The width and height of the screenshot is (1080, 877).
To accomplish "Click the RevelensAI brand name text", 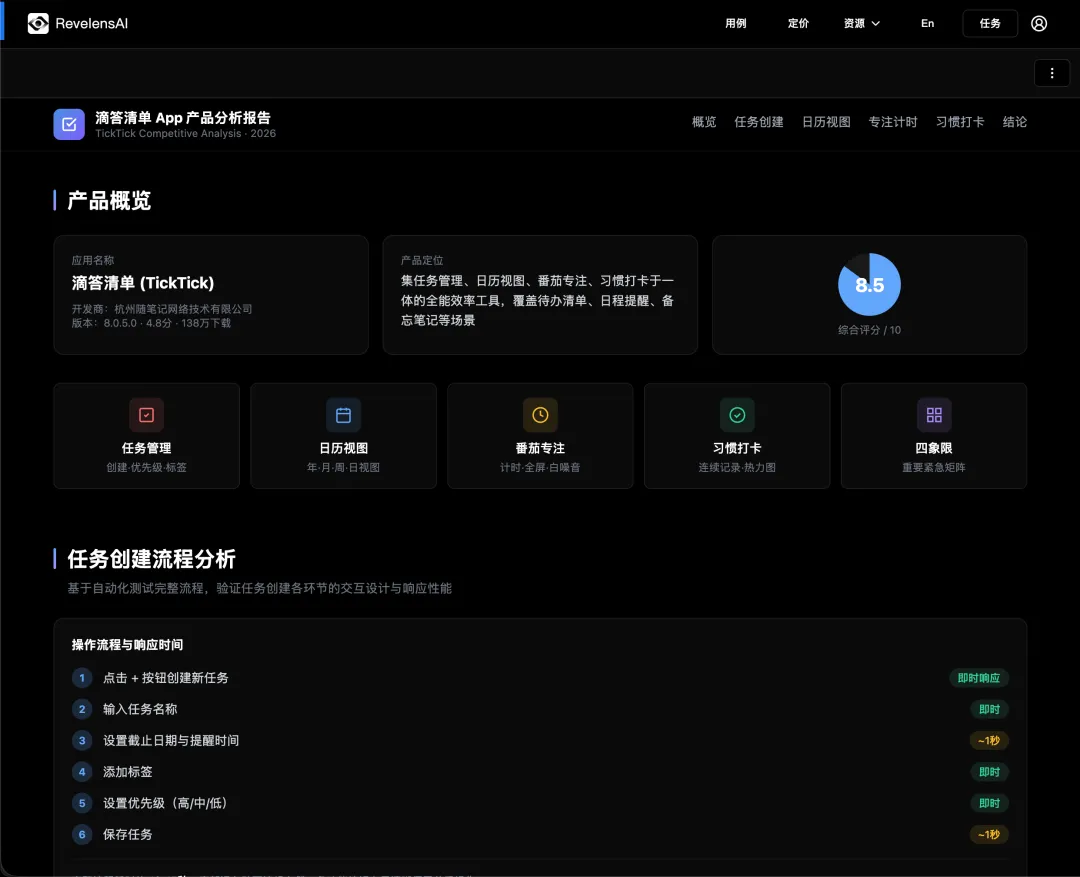I will (92, 23).
